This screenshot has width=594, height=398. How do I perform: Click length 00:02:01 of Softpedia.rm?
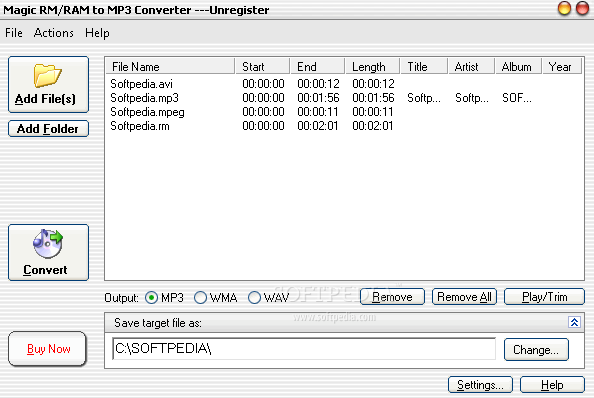(373, 126)
